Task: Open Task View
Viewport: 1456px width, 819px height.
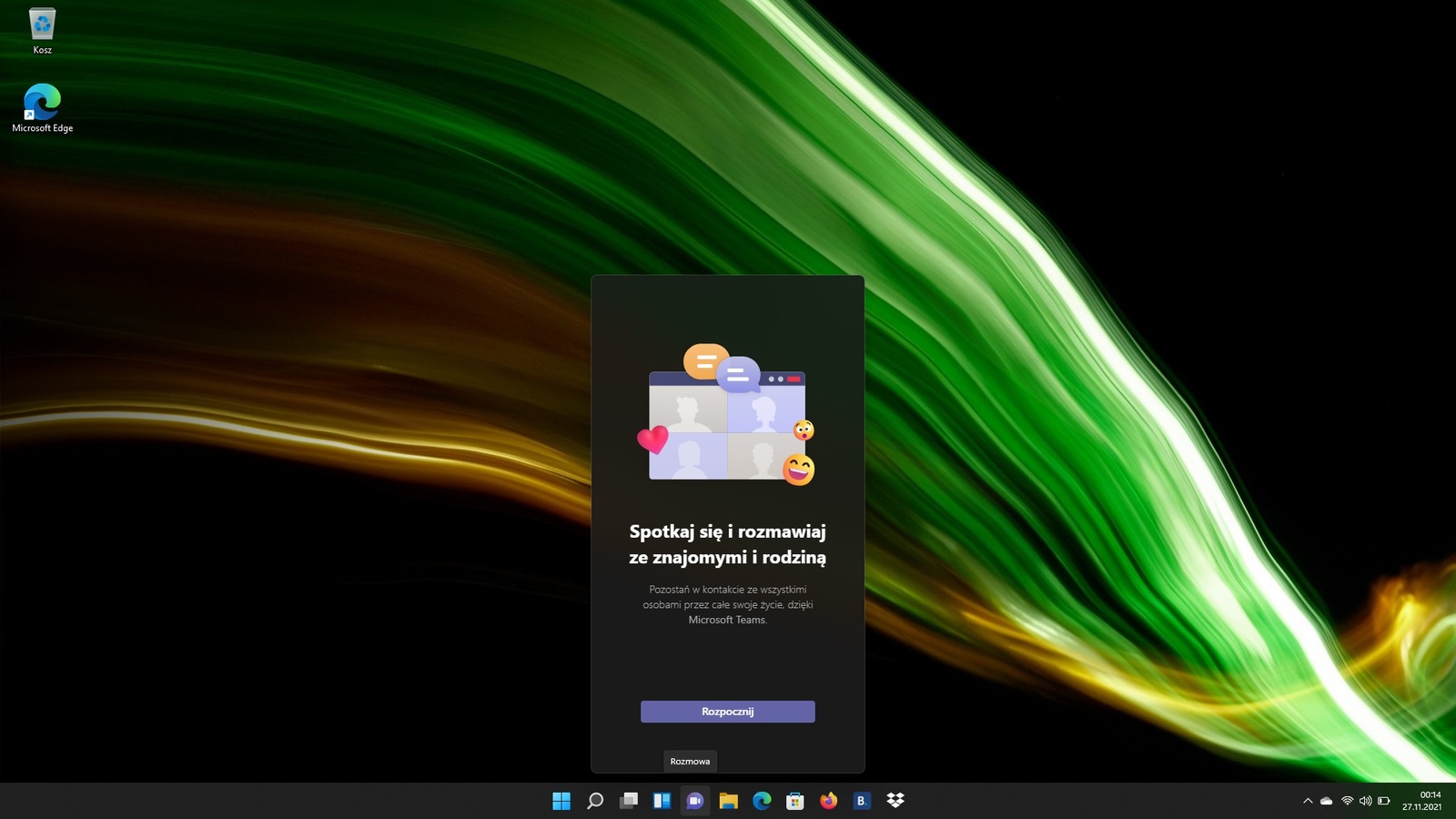Action: (x=629, y=802)
